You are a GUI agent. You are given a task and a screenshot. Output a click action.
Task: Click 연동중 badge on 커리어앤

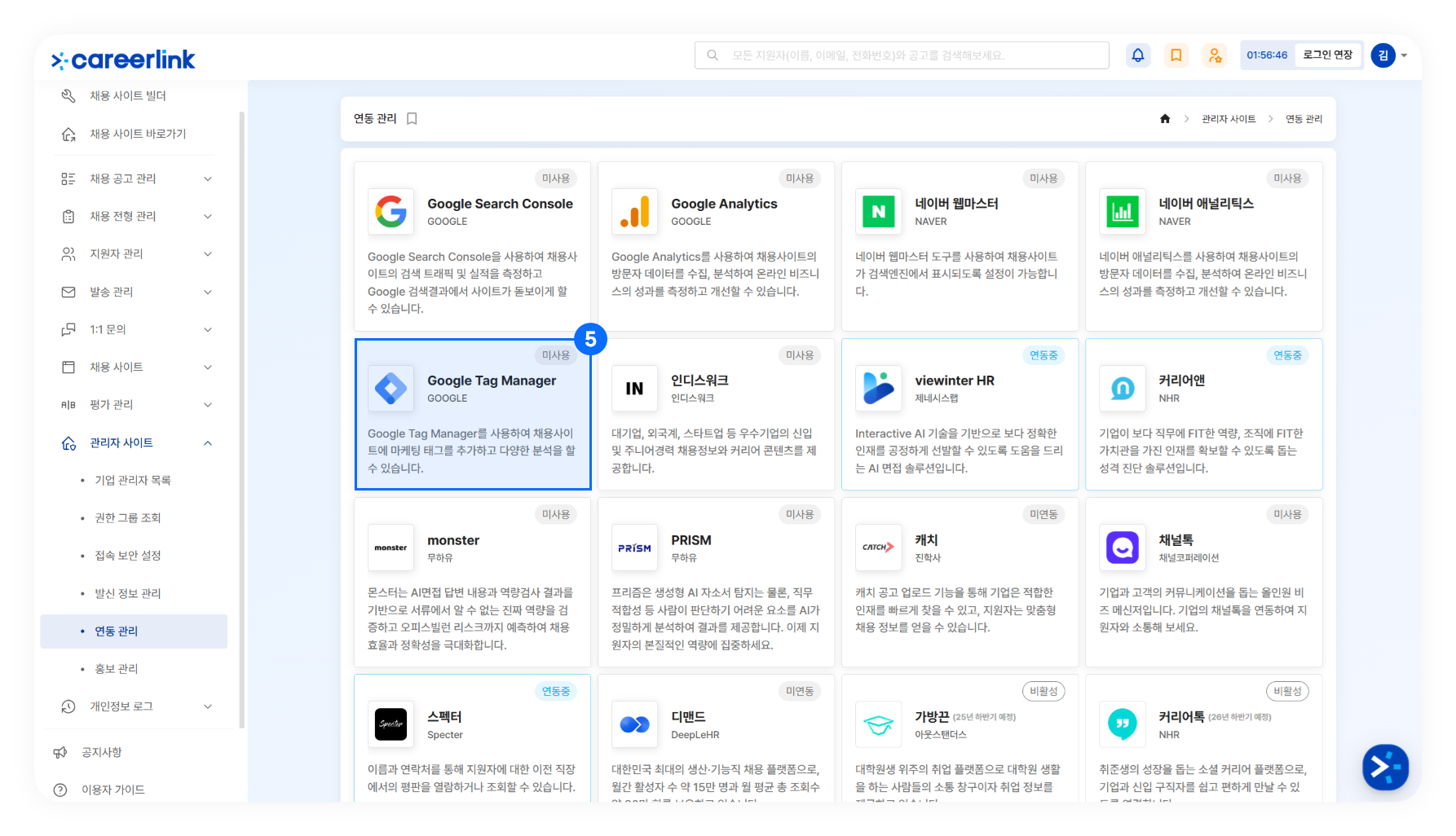(x=1288, y=355)
